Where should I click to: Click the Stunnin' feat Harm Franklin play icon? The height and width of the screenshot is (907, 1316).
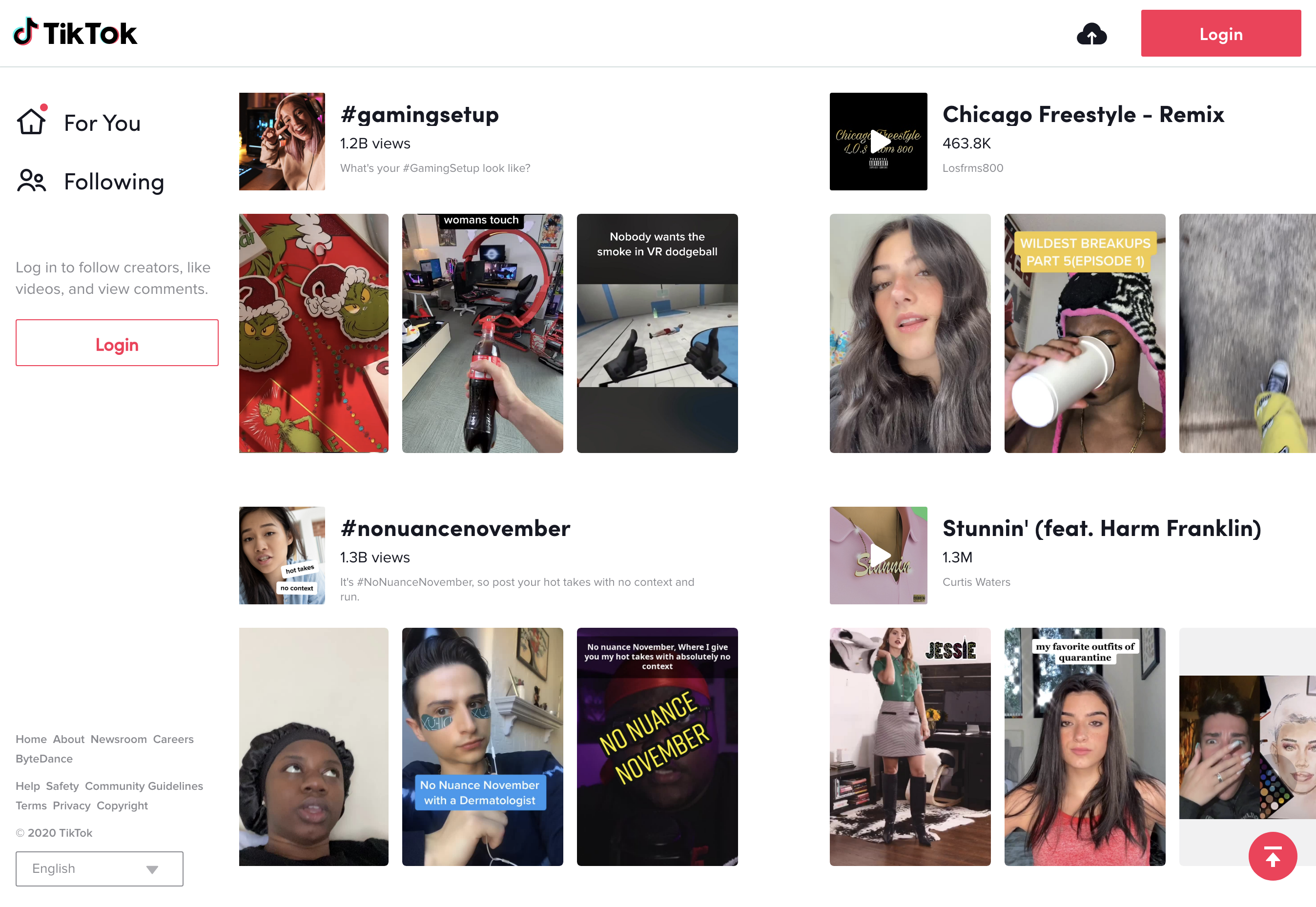879,555
